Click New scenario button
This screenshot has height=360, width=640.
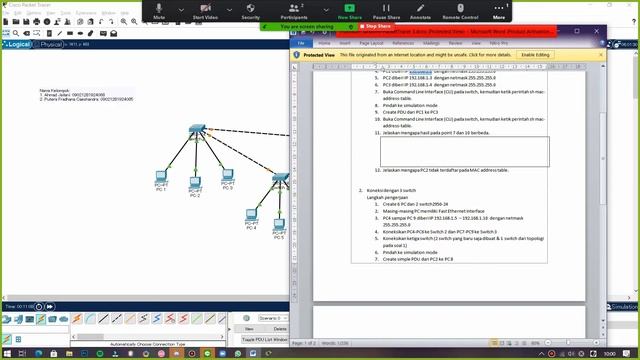249,329
